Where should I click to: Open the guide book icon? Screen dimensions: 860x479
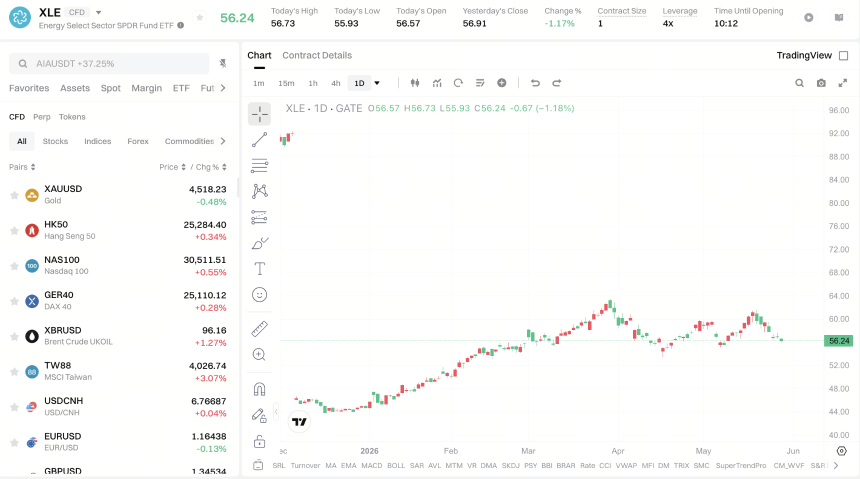coord(839,18)
